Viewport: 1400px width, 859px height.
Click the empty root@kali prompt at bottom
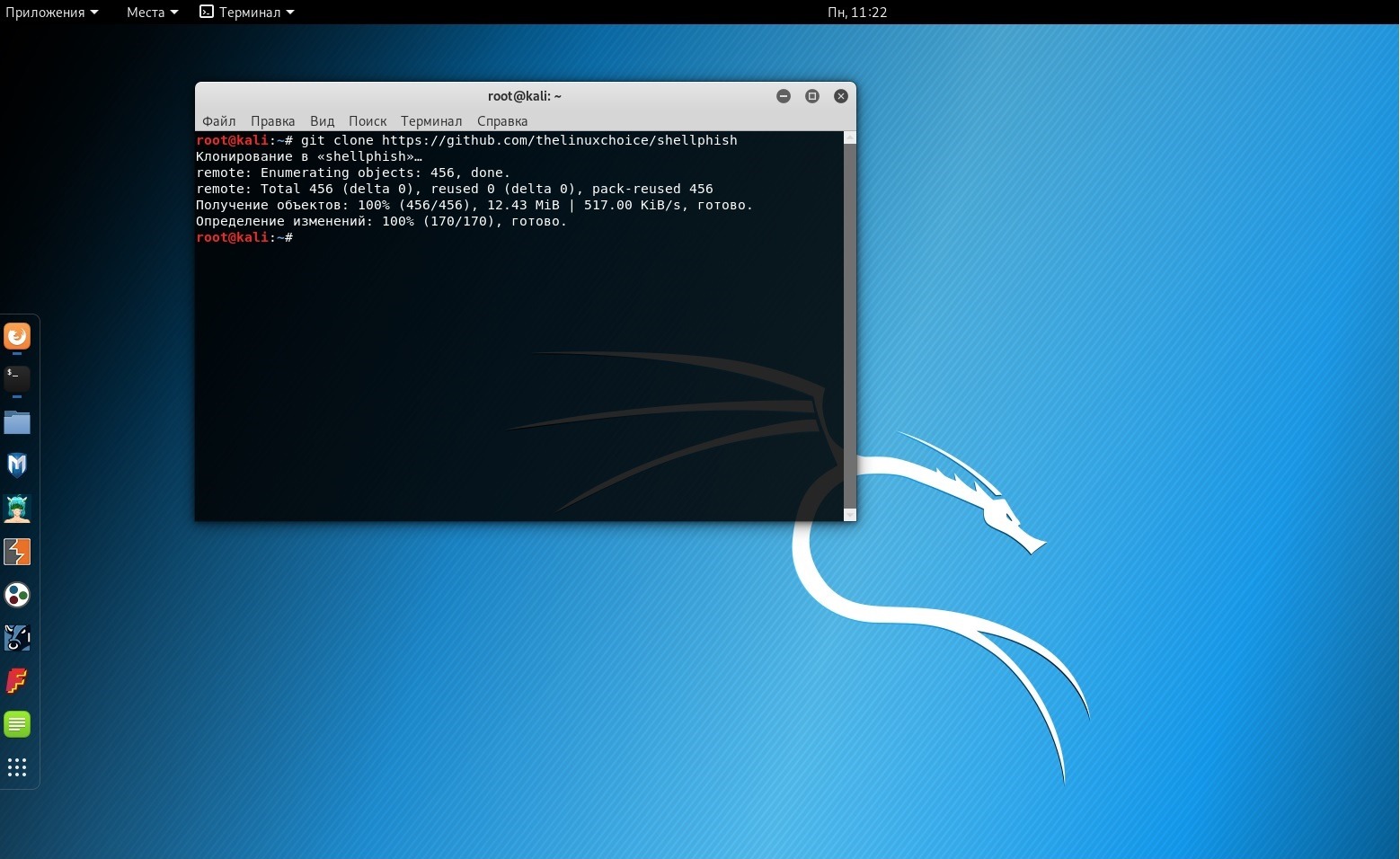[x=244, y=237]
